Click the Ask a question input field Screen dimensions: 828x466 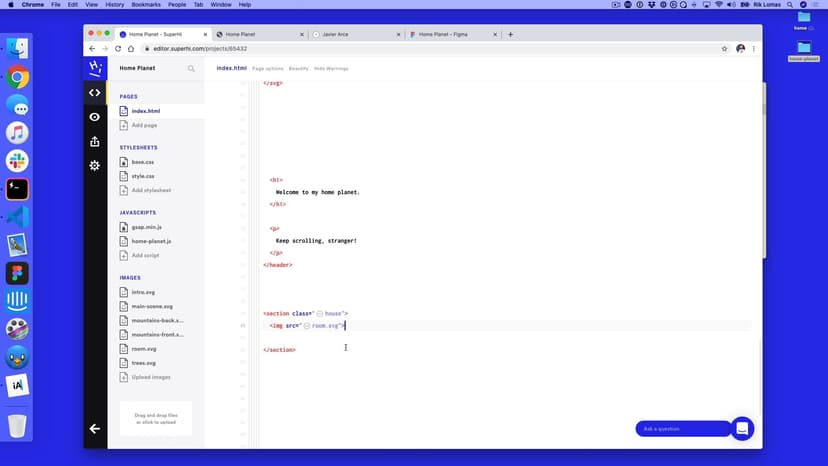point(683,429)
